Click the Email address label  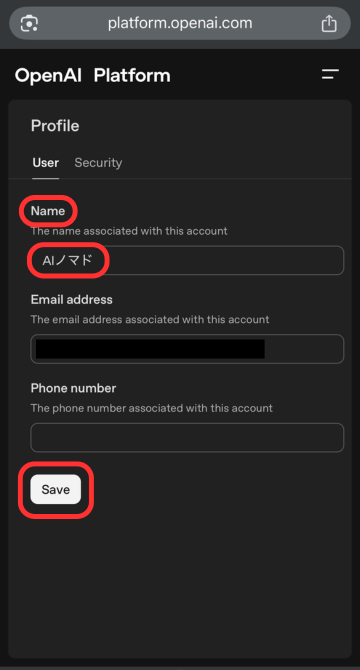(x=72, y=300)
